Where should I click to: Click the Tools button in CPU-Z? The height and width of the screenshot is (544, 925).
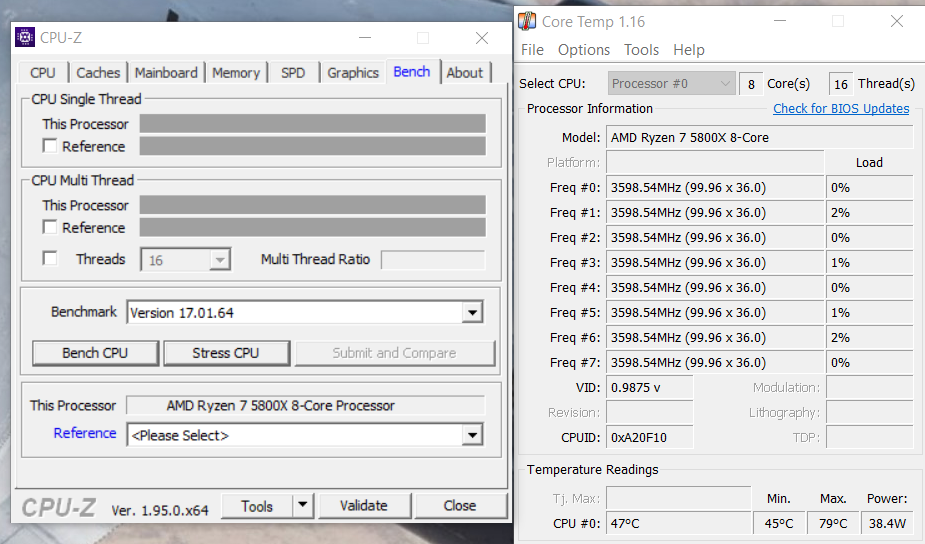(x=257, y=506)
